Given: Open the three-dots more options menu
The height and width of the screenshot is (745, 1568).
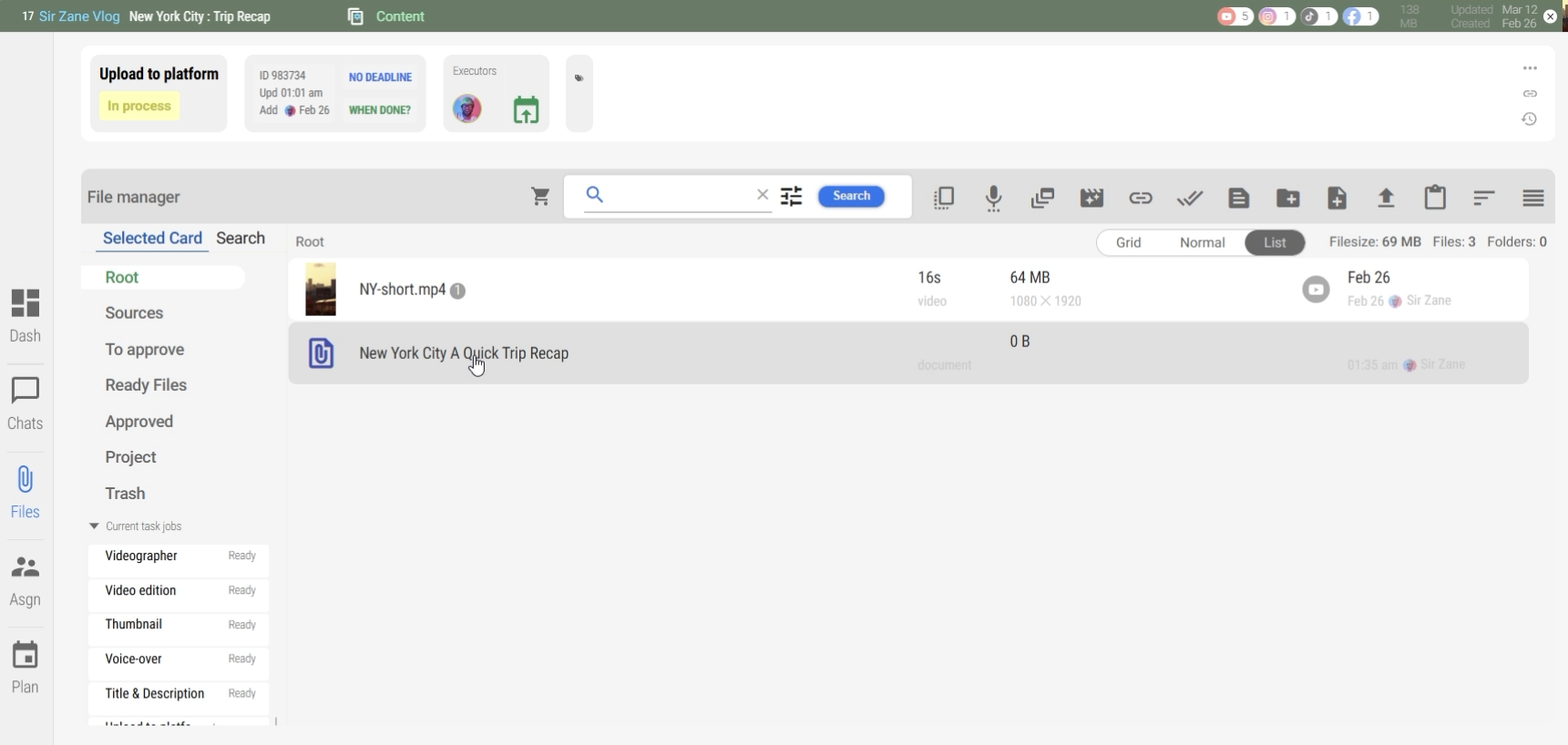Looking at the screenshot, I should point(1530,68).
